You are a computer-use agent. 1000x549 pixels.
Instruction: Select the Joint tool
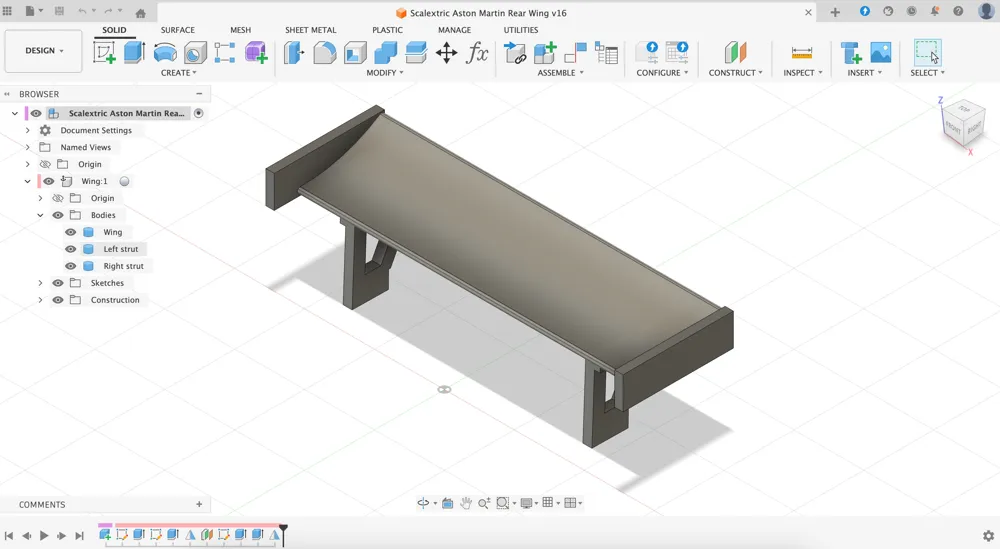(576, 53)
